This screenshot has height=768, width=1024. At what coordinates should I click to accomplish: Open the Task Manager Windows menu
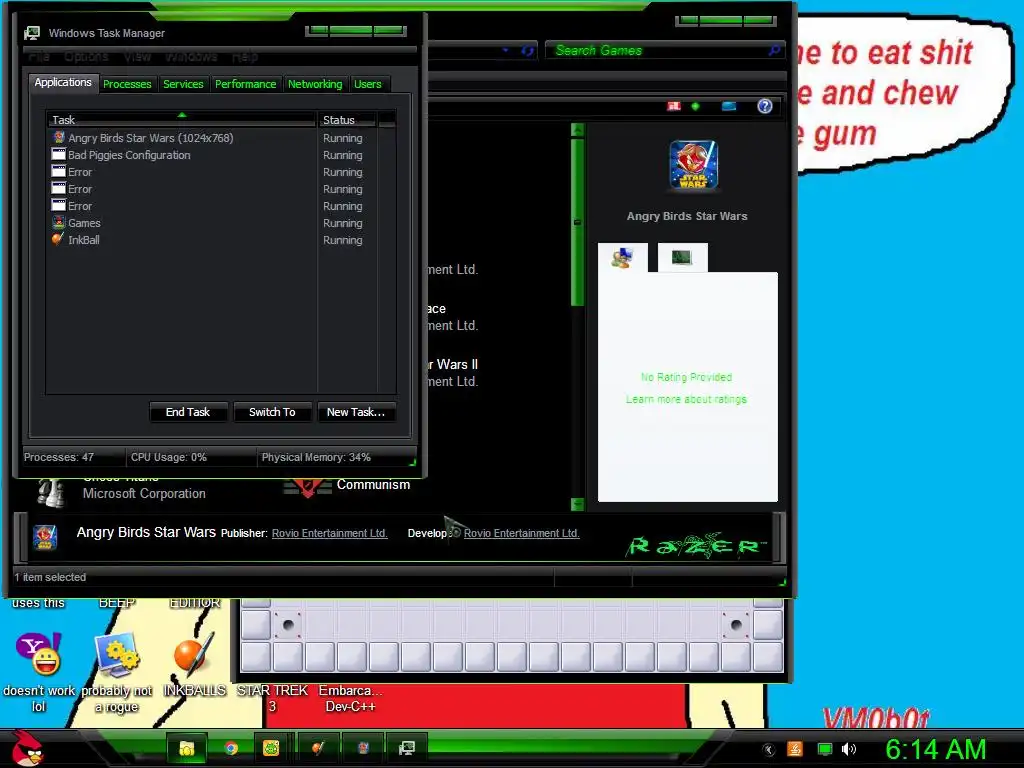pyautogui.click(x=191, y=57)
